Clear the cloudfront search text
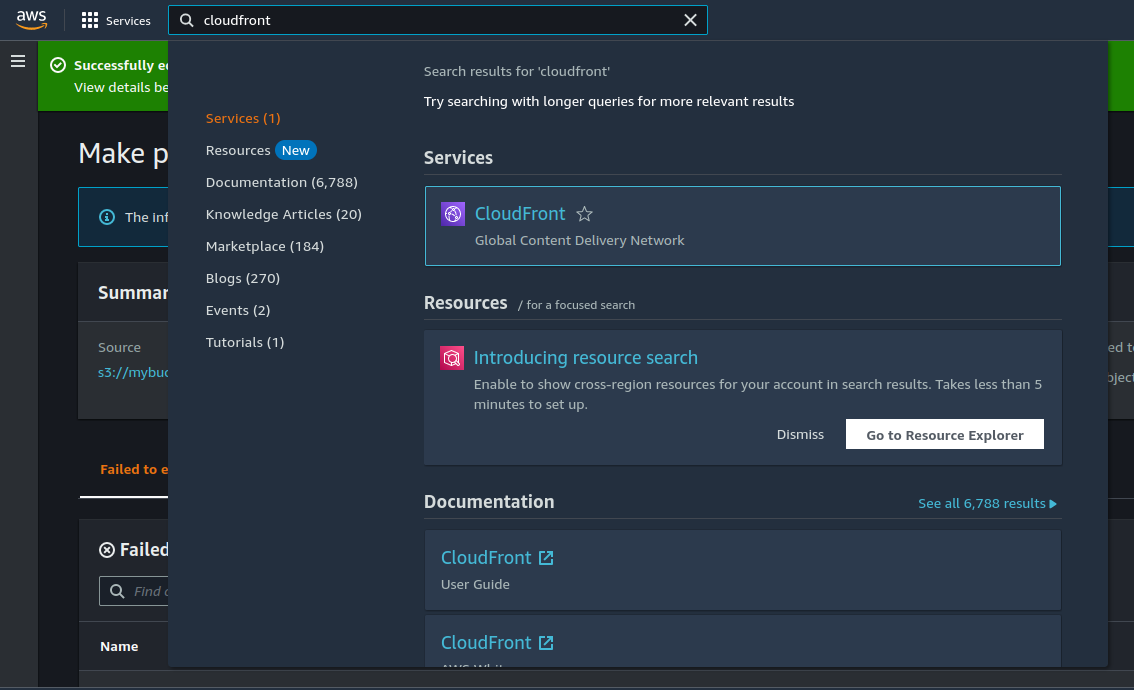Viewport: 1134px width, 690px height. [690, 20]
